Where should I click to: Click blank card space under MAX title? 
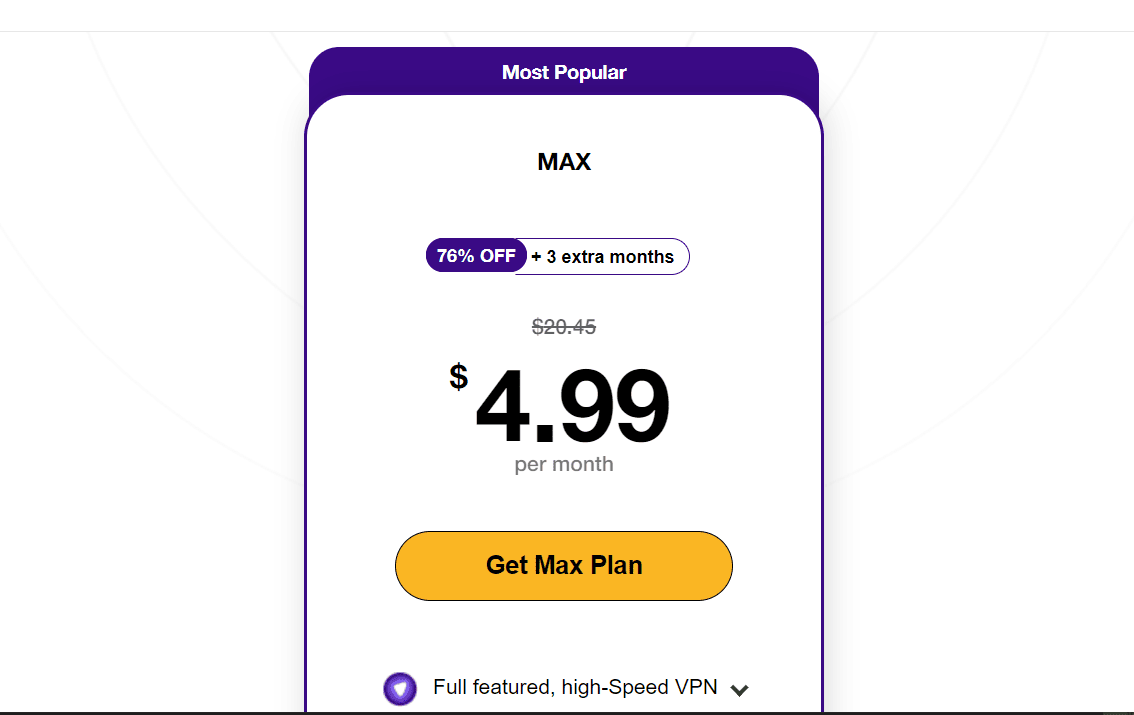click(x=563, y=206)
